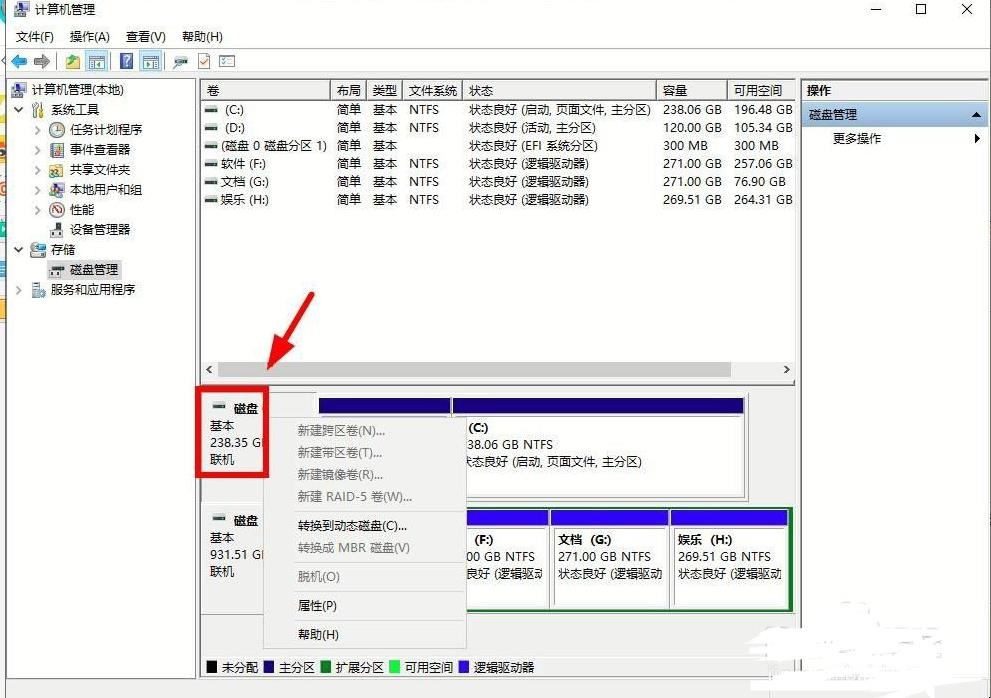Expand the 事件查看器 node chevron

(x=37, y=150)
